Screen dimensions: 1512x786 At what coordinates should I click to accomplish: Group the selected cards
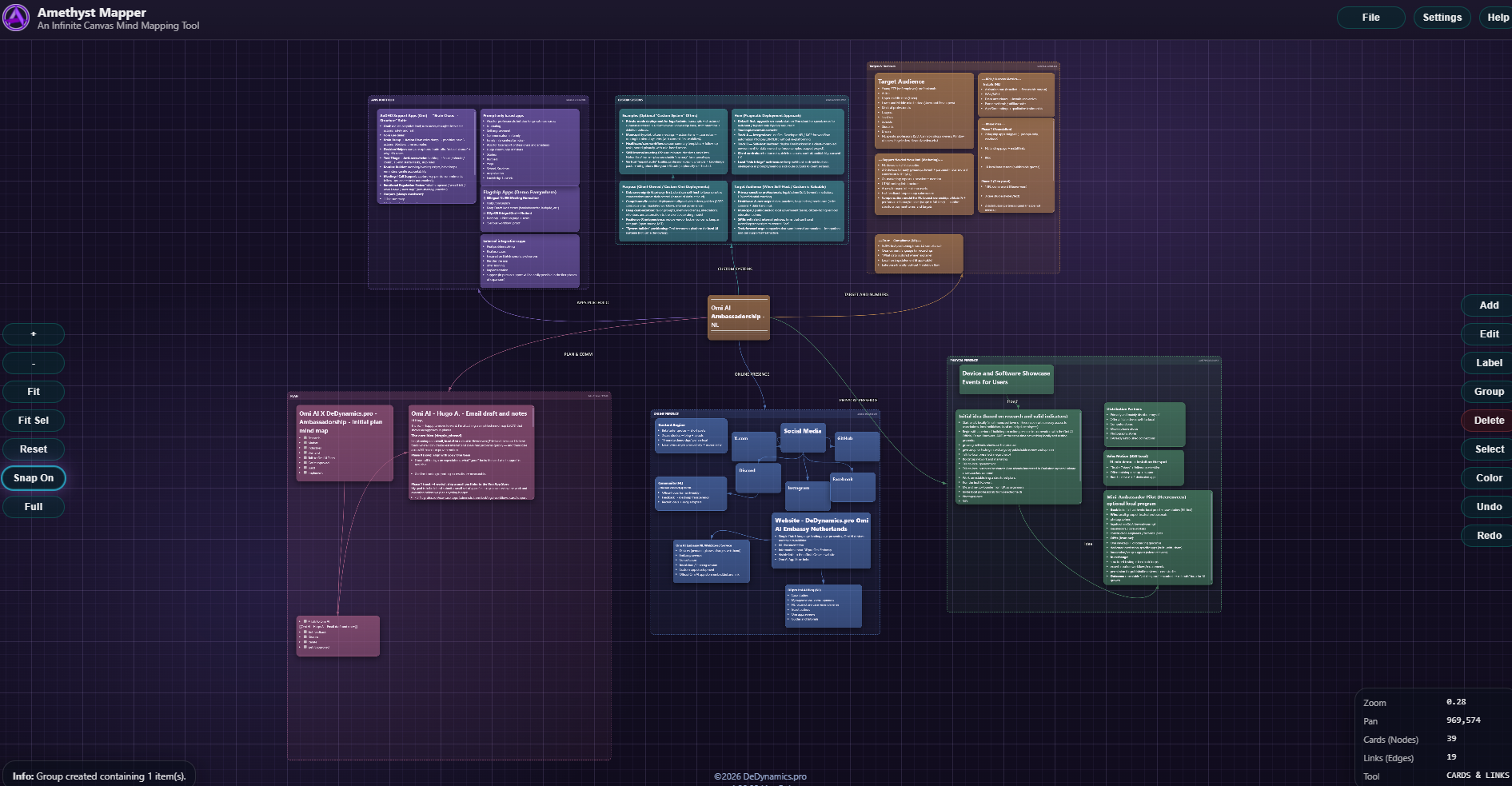click(1489, 392)
